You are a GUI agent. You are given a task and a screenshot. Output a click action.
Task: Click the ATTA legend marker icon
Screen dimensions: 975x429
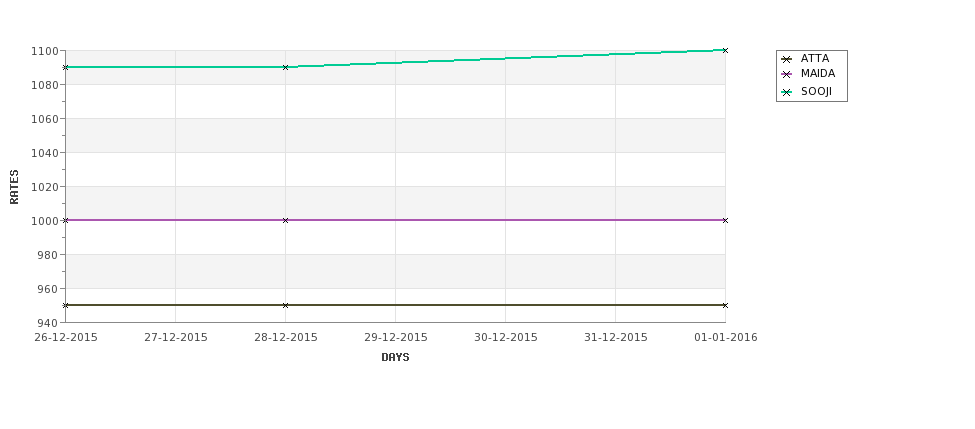point(787,60)
